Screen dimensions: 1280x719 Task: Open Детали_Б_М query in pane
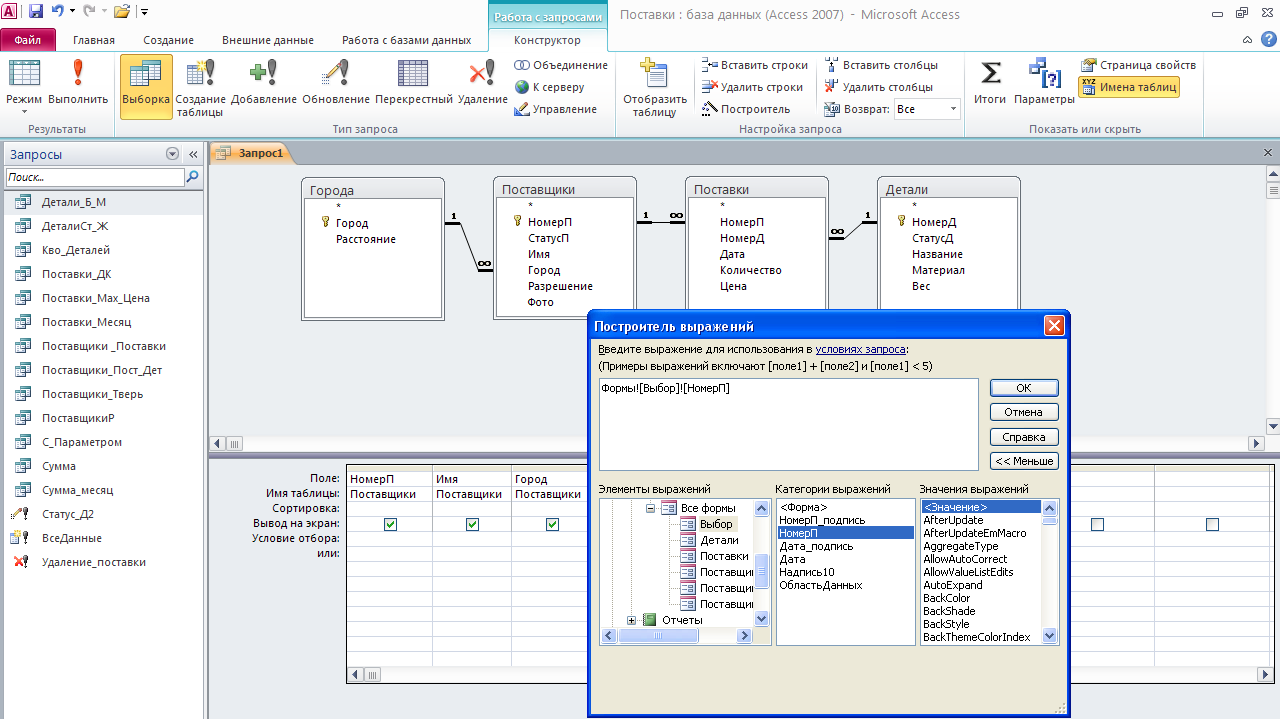click(74, 202)
